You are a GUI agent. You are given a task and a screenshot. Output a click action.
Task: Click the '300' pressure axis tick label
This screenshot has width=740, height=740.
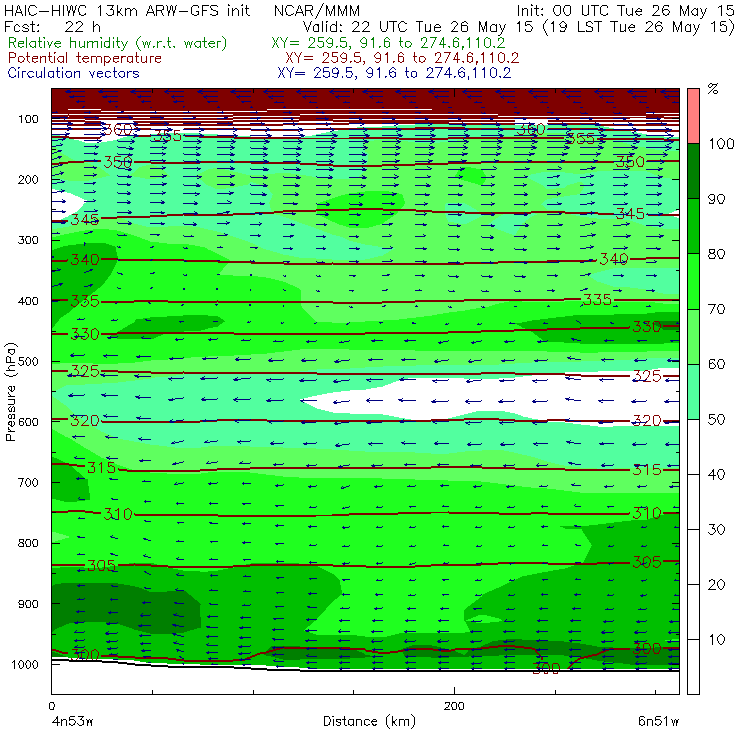(28, 240)
